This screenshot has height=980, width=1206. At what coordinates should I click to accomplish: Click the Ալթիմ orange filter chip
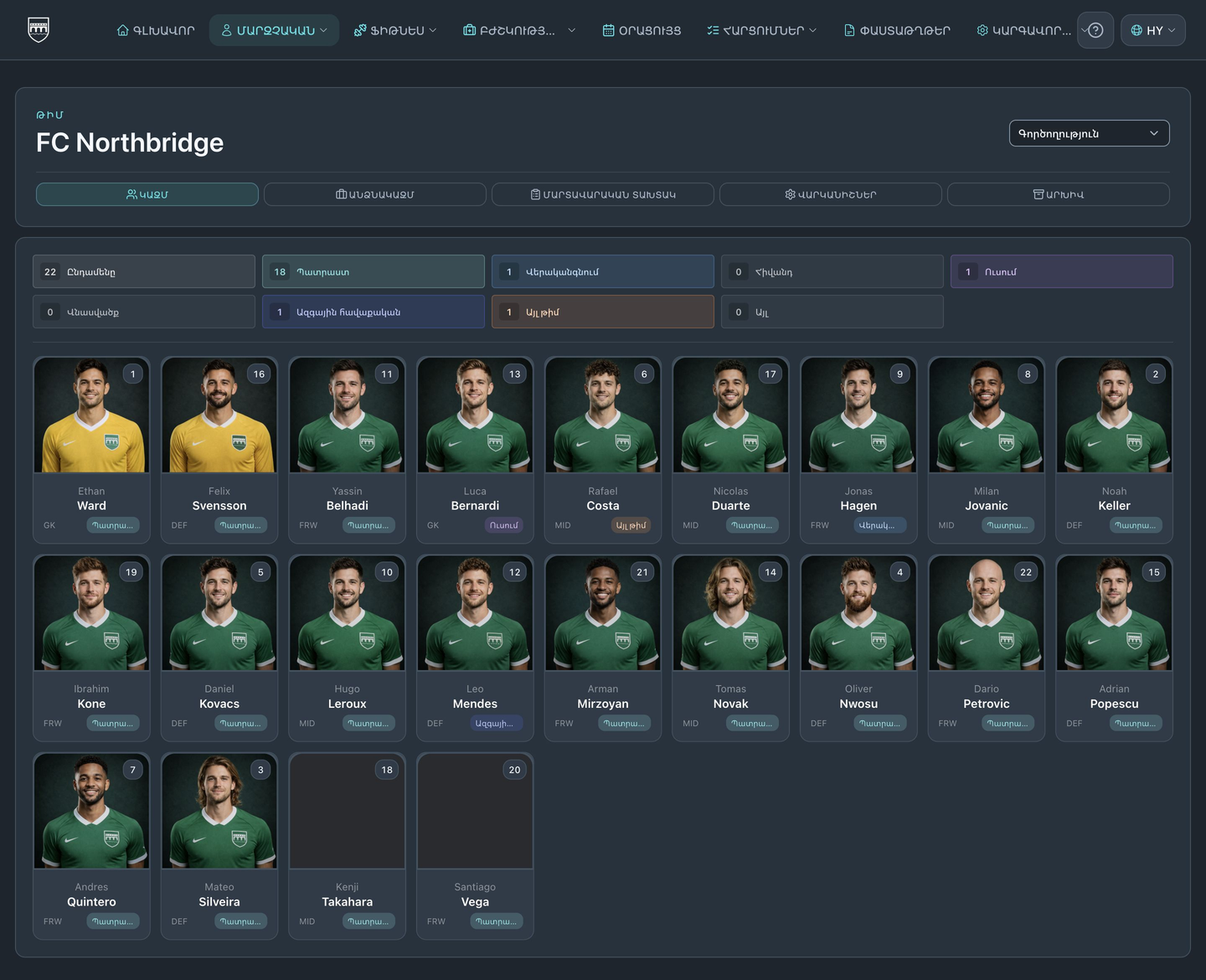603,312
